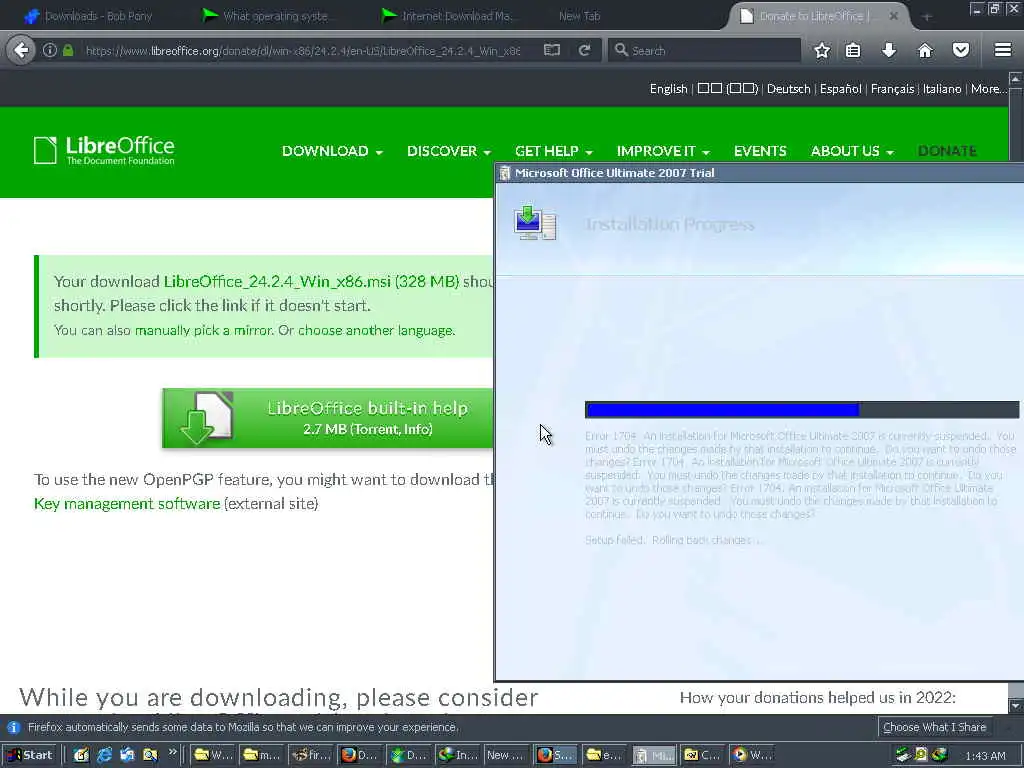
Task: Launch Internet Explorer from quick launch
Action: click(x=104, y=755)
